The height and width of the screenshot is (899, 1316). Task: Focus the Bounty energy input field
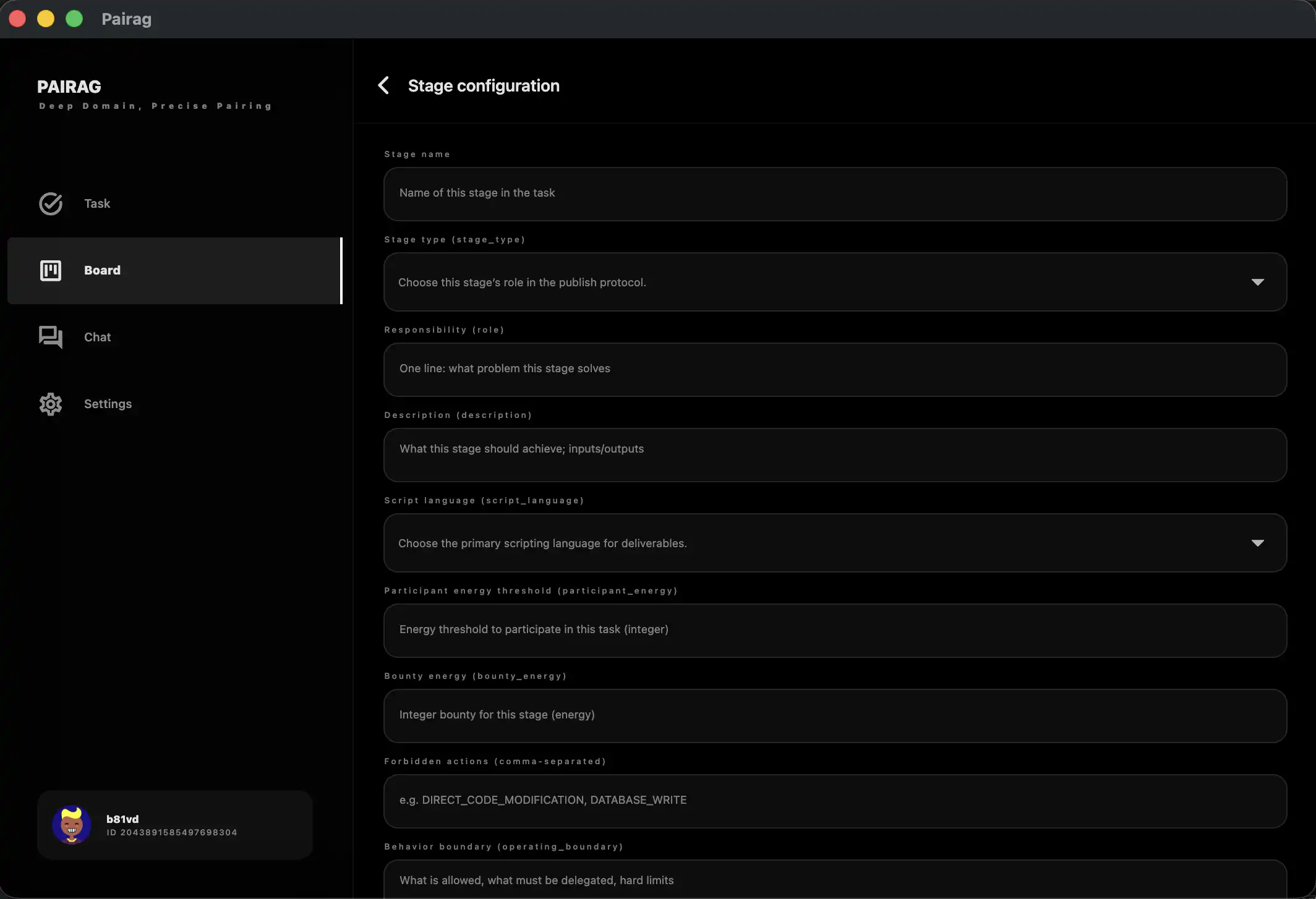[835, 715]
